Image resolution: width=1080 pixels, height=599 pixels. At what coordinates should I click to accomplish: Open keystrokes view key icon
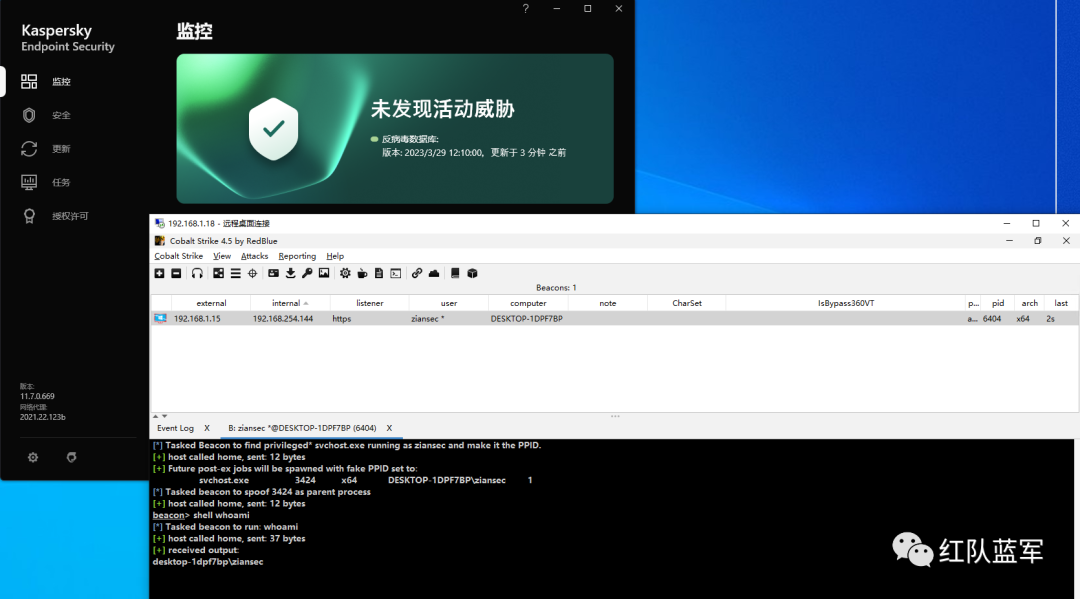point(307,273)
